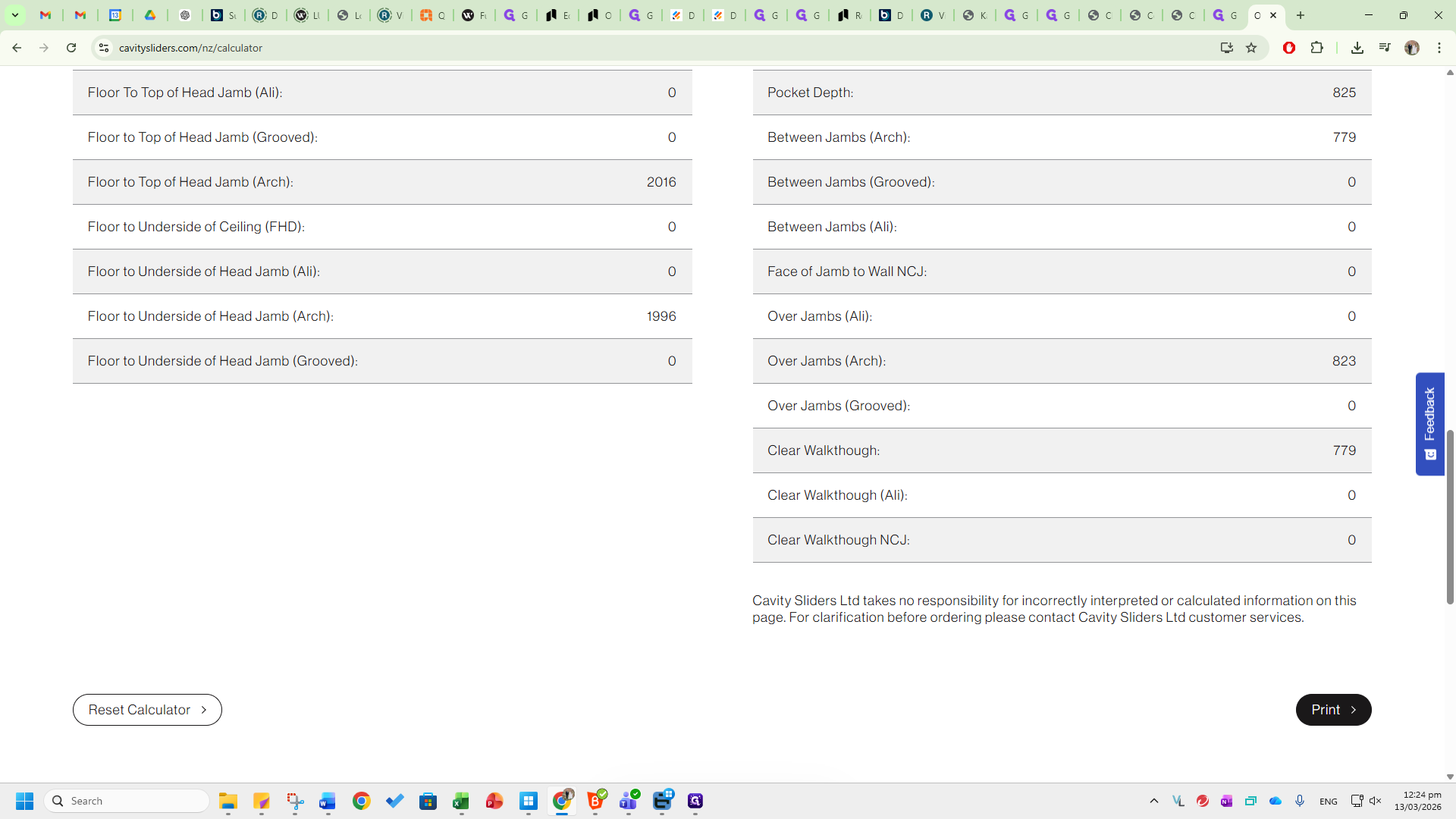Bookmark this page with star icon
The width and height of the screenshot is (1456, 819).
coord(1251,48)
